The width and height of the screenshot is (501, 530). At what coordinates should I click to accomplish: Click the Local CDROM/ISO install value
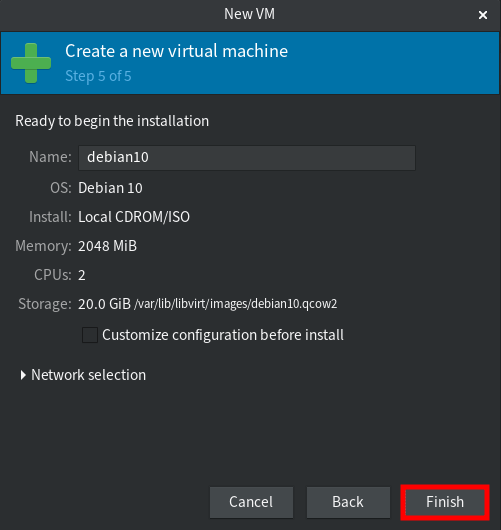[134, 217]
